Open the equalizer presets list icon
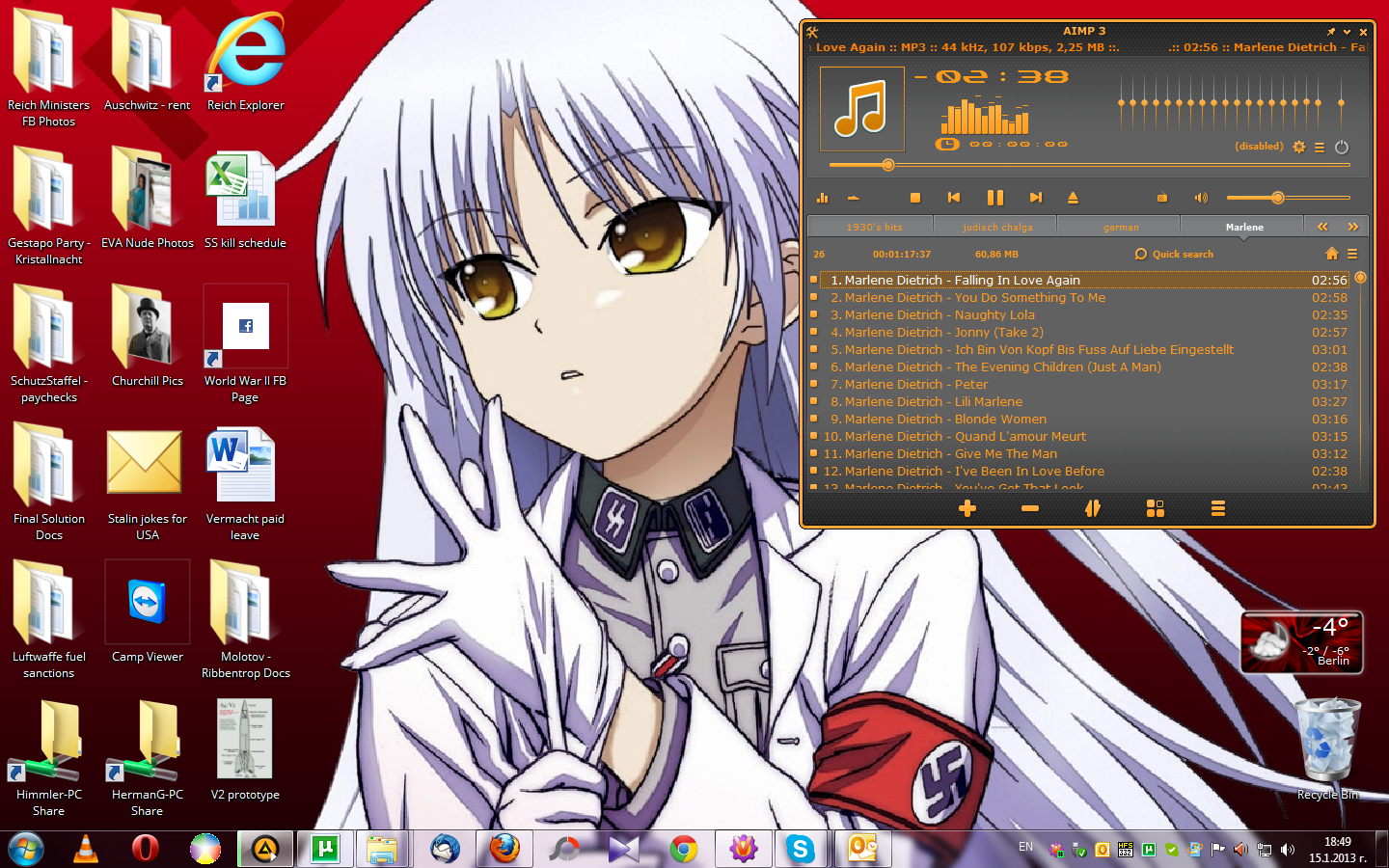Image resolution: width=1389 pixels, height=868 pixels. (x=1320, y=147)
